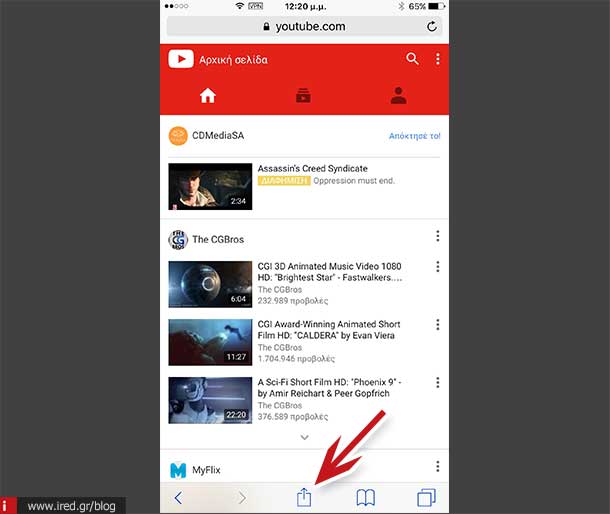Image resolution: width=610 pixels, height=514 pixels.
Task: Open the Phoenix 9 Sci-Fi film title
Action: 329,388
